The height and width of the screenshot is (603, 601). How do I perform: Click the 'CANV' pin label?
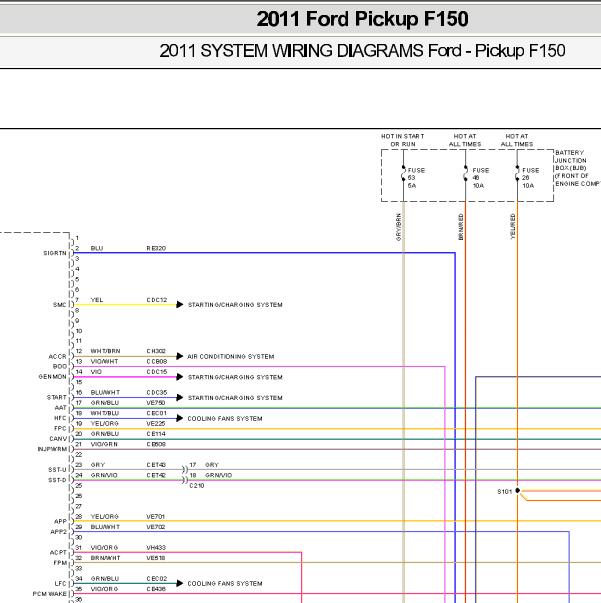(58, 439)
